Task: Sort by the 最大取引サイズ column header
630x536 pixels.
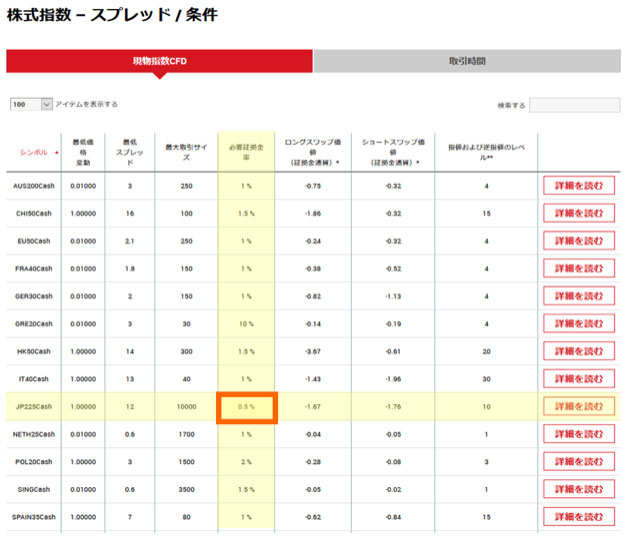Action: pyautogui.click(x=186, y=152)
